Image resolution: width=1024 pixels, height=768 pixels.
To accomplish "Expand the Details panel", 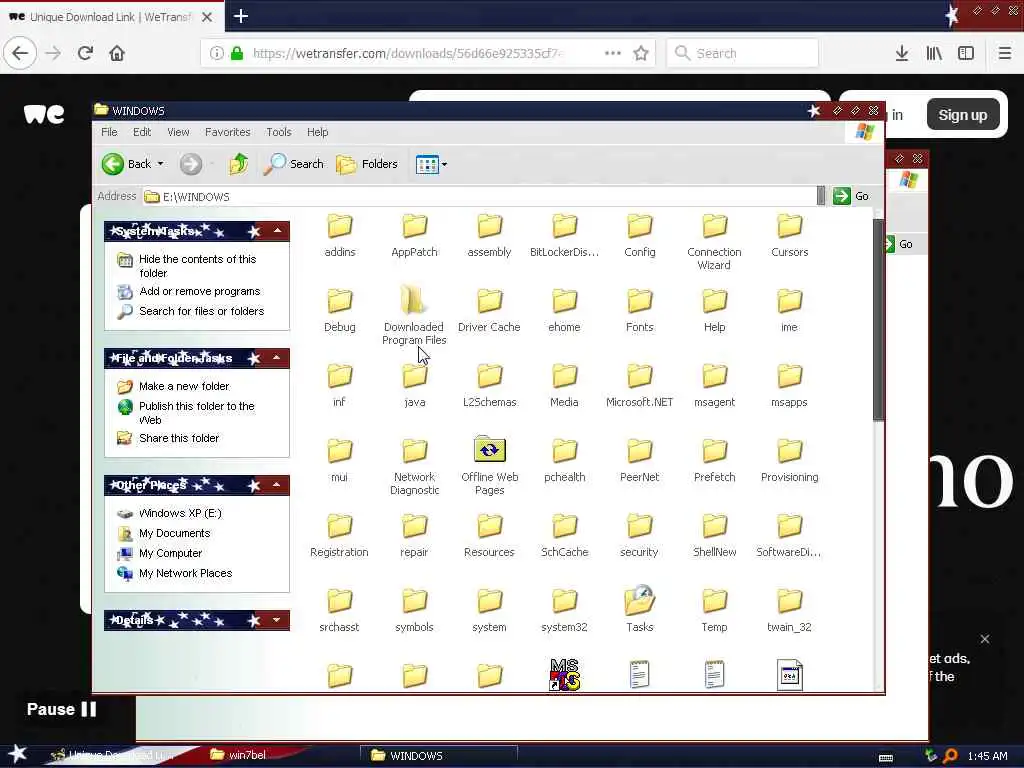I will point(278,620).
